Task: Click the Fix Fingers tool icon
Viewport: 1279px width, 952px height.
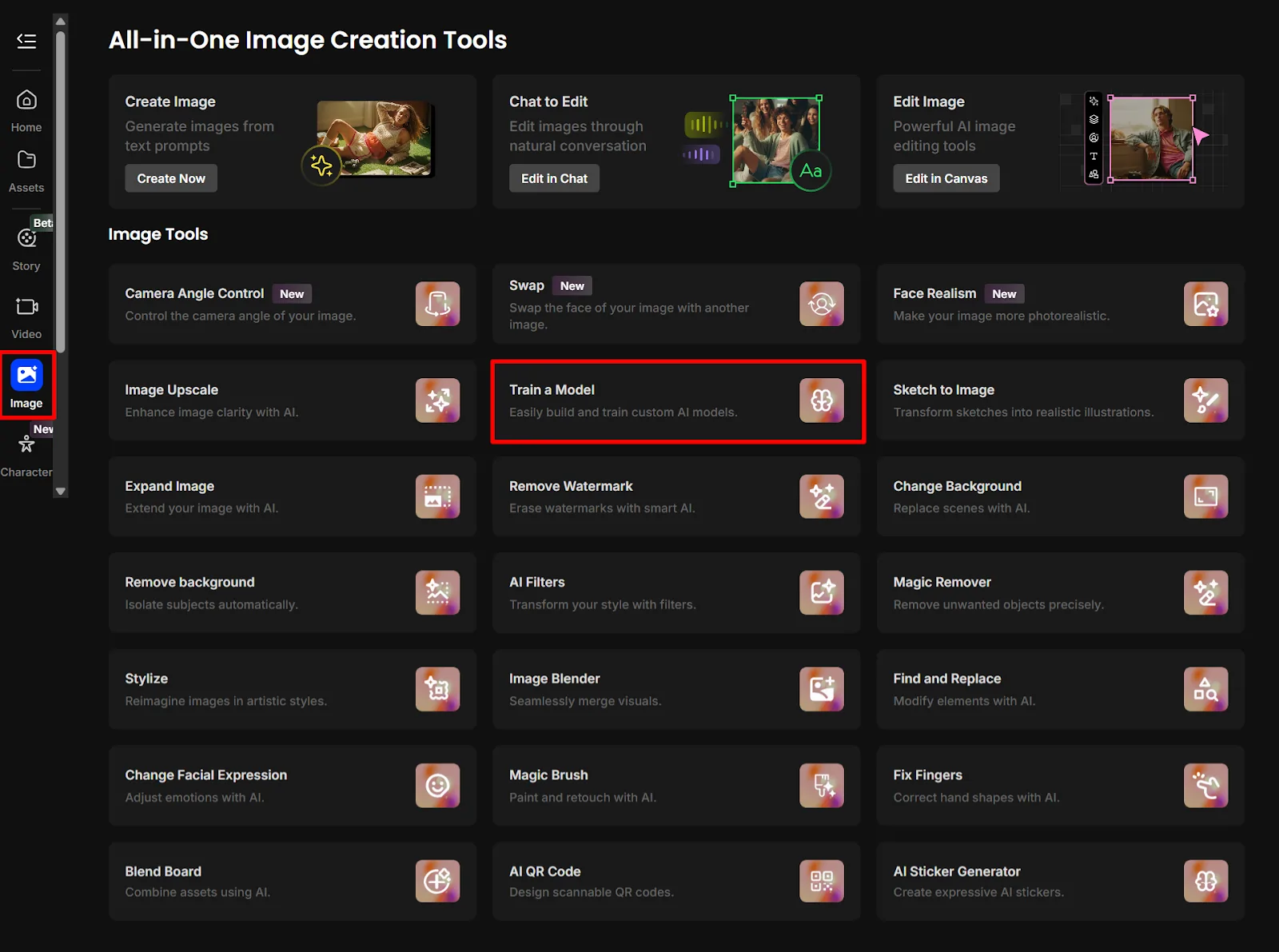Action: click(x=1205, y=785)
